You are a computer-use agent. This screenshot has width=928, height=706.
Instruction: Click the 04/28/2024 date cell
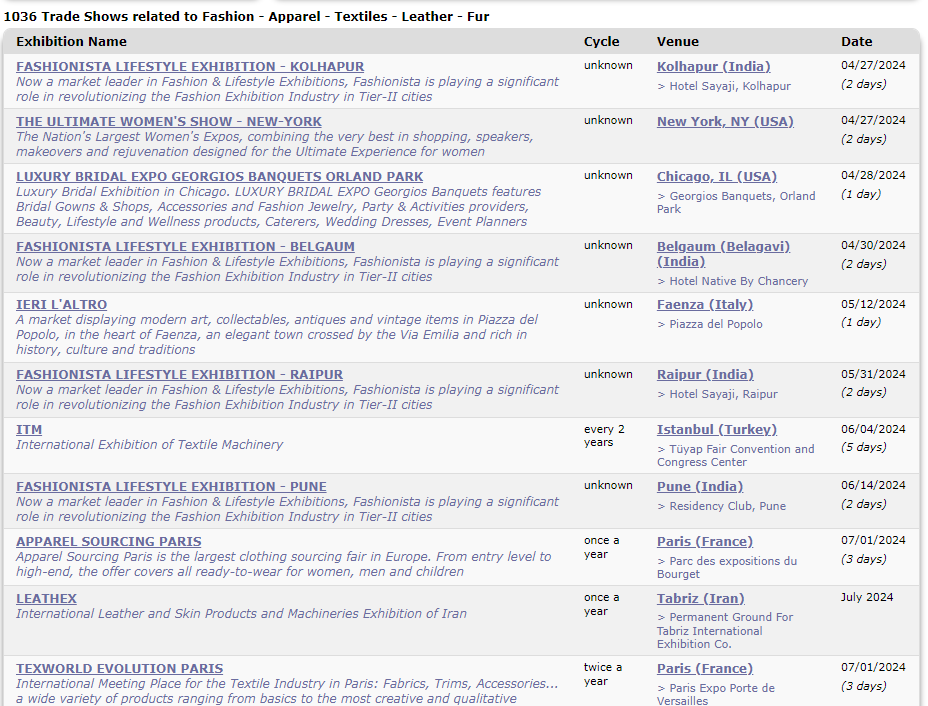click(873, 176)
